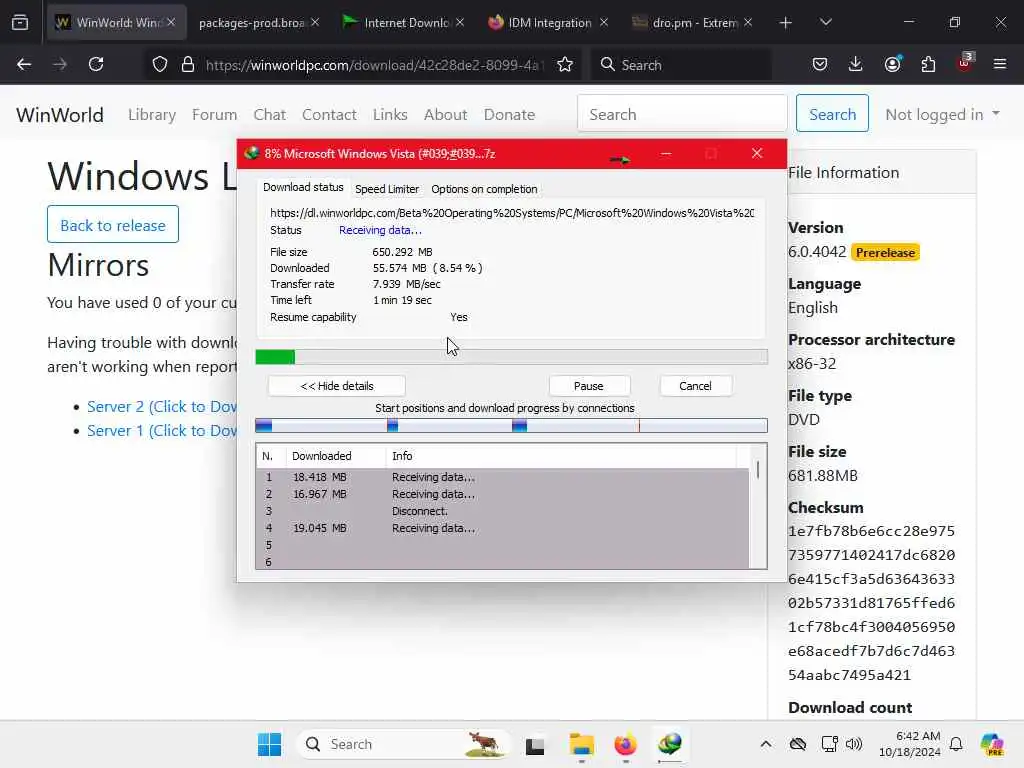Show hidden system tray icons
The width and height of the screenshot is (1024, 768).
(x=766, y=744)
